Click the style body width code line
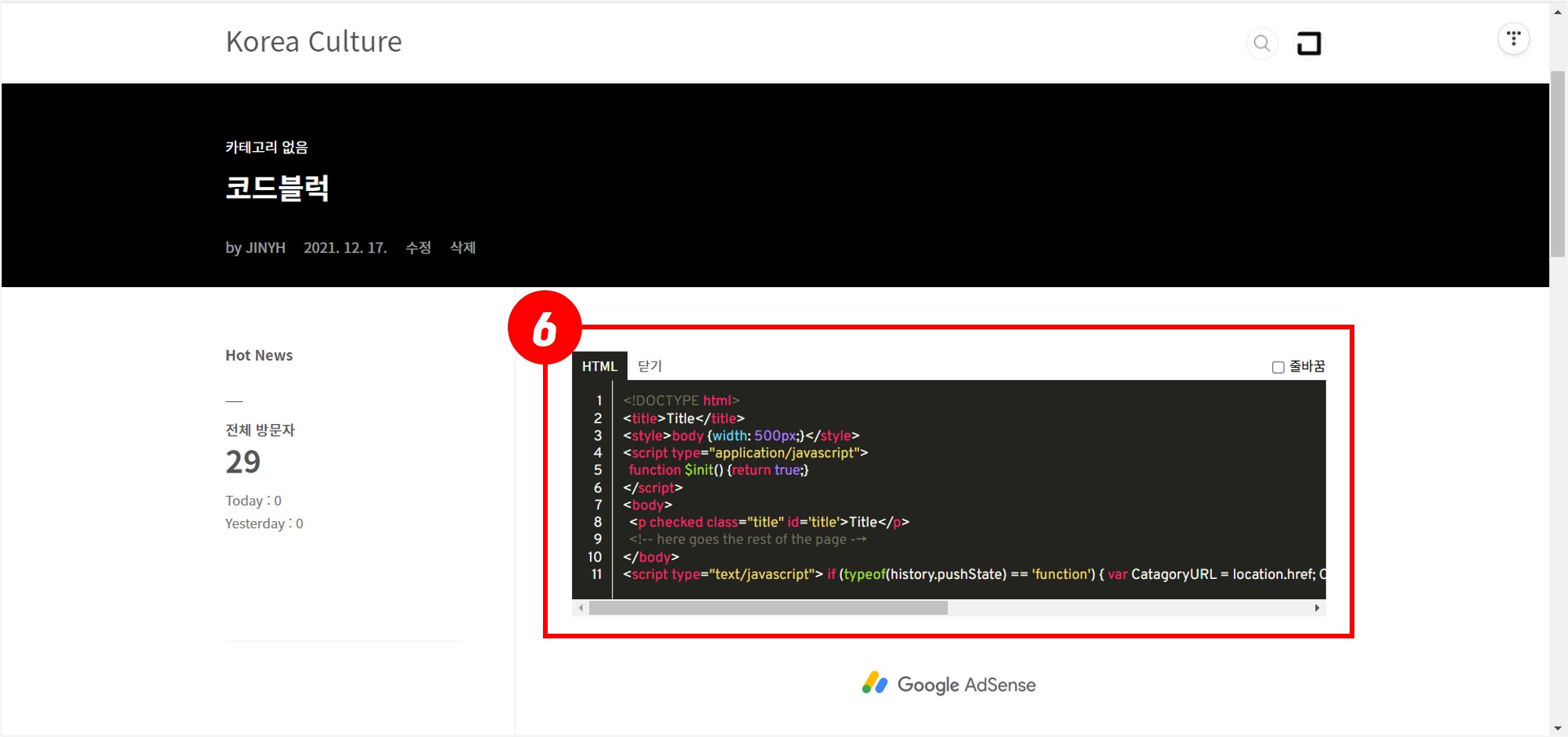Viewport: 1568px width, 737px height. [741, 436]
